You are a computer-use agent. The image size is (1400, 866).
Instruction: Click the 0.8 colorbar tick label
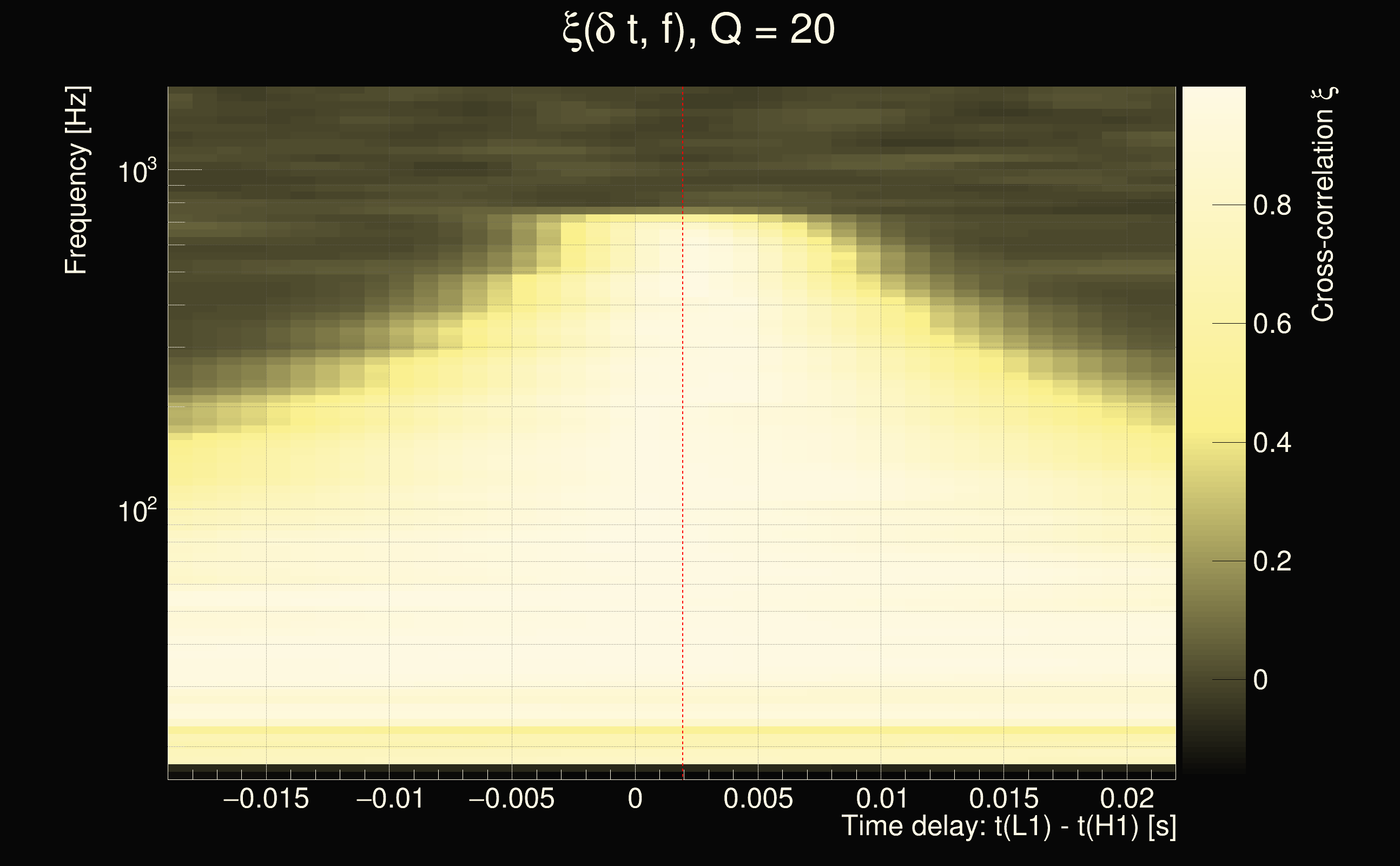click(x=1272, y=205)
